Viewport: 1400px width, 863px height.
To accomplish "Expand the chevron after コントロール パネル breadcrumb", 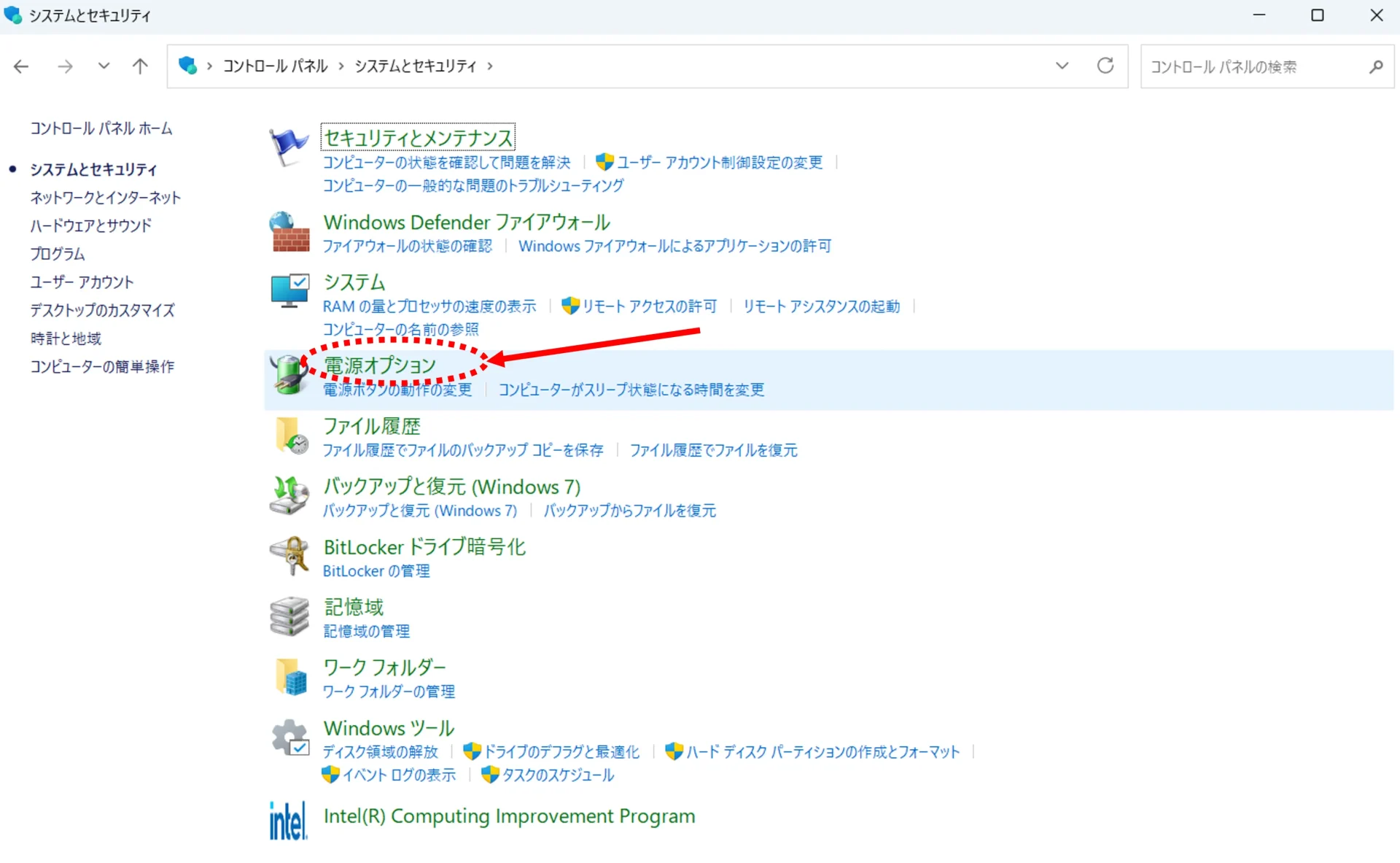I will [341, 66].
